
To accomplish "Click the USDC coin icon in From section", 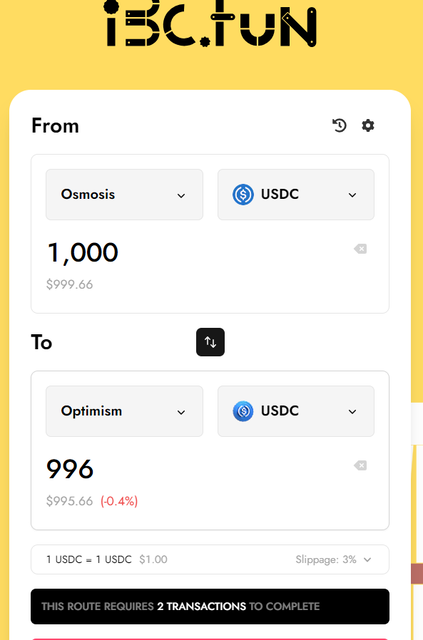I will click(243, 194).
